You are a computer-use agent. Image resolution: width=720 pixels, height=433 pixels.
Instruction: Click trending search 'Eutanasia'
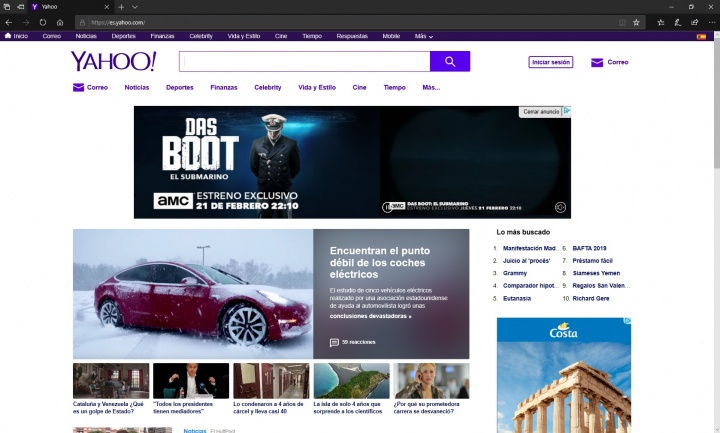[x=517, y=298]
